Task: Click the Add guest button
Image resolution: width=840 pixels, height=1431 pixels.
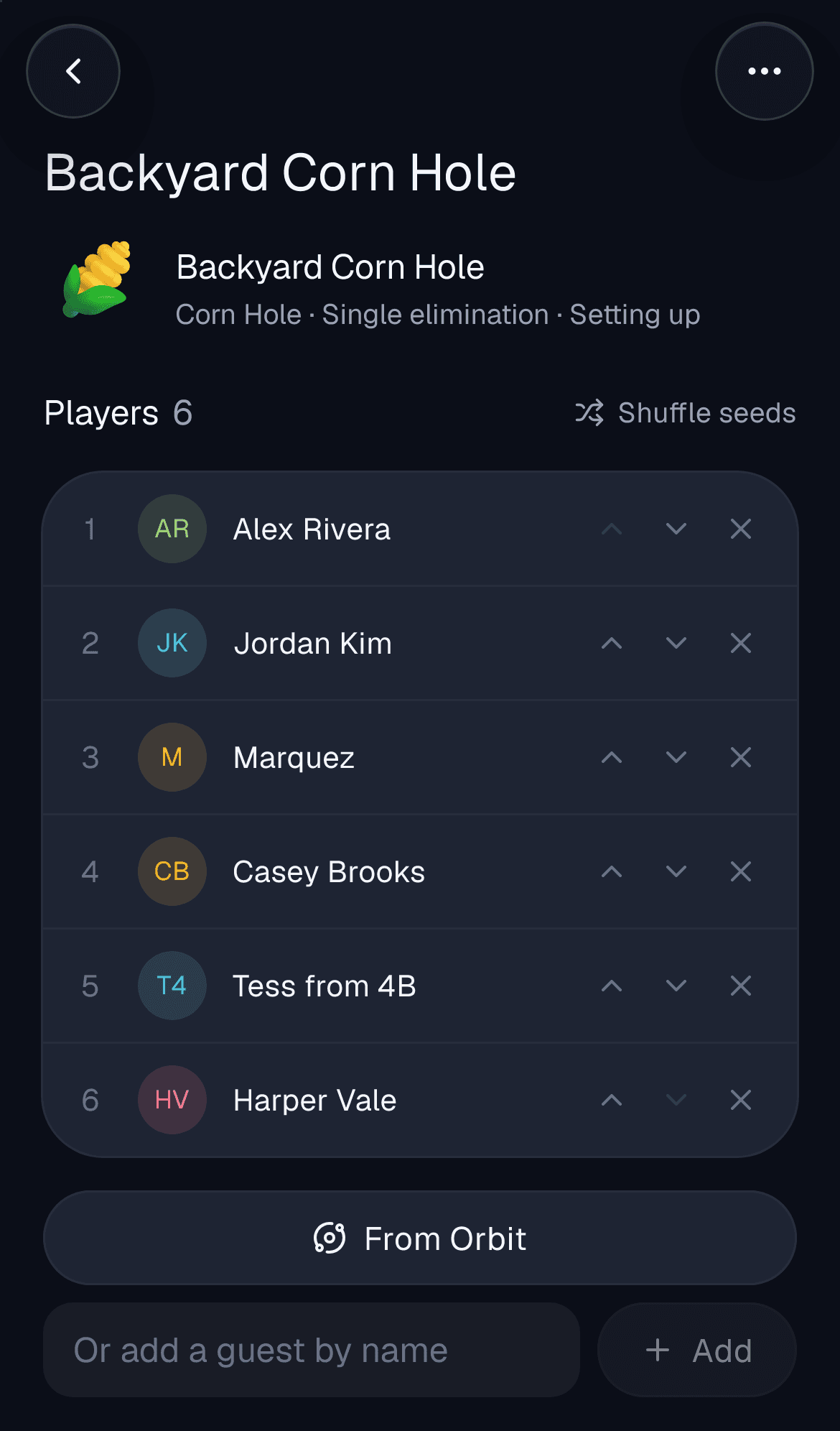Action: [x=697, y=1351]
